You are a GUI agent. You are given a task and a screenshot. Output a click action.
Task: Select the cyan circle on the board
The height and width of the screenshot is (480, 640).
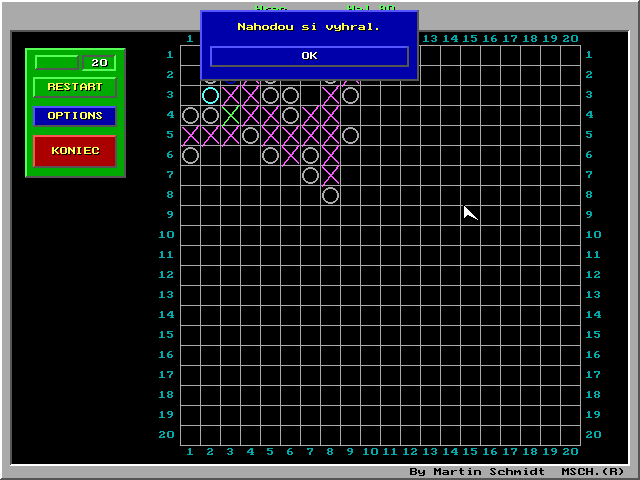(x=210, y=95)
